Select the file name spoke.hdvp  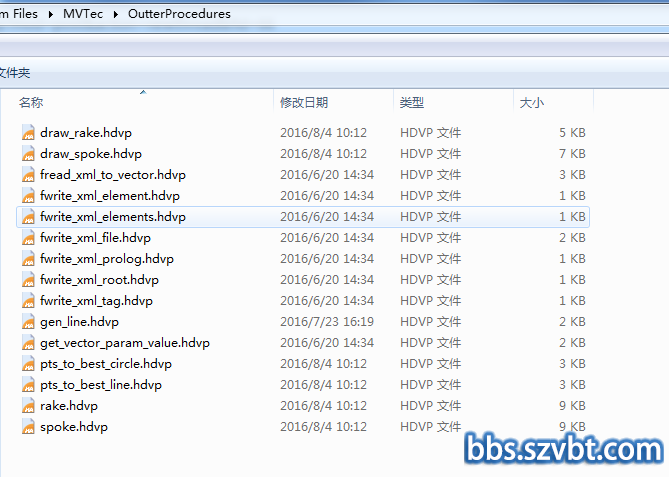tap(74, 427)
